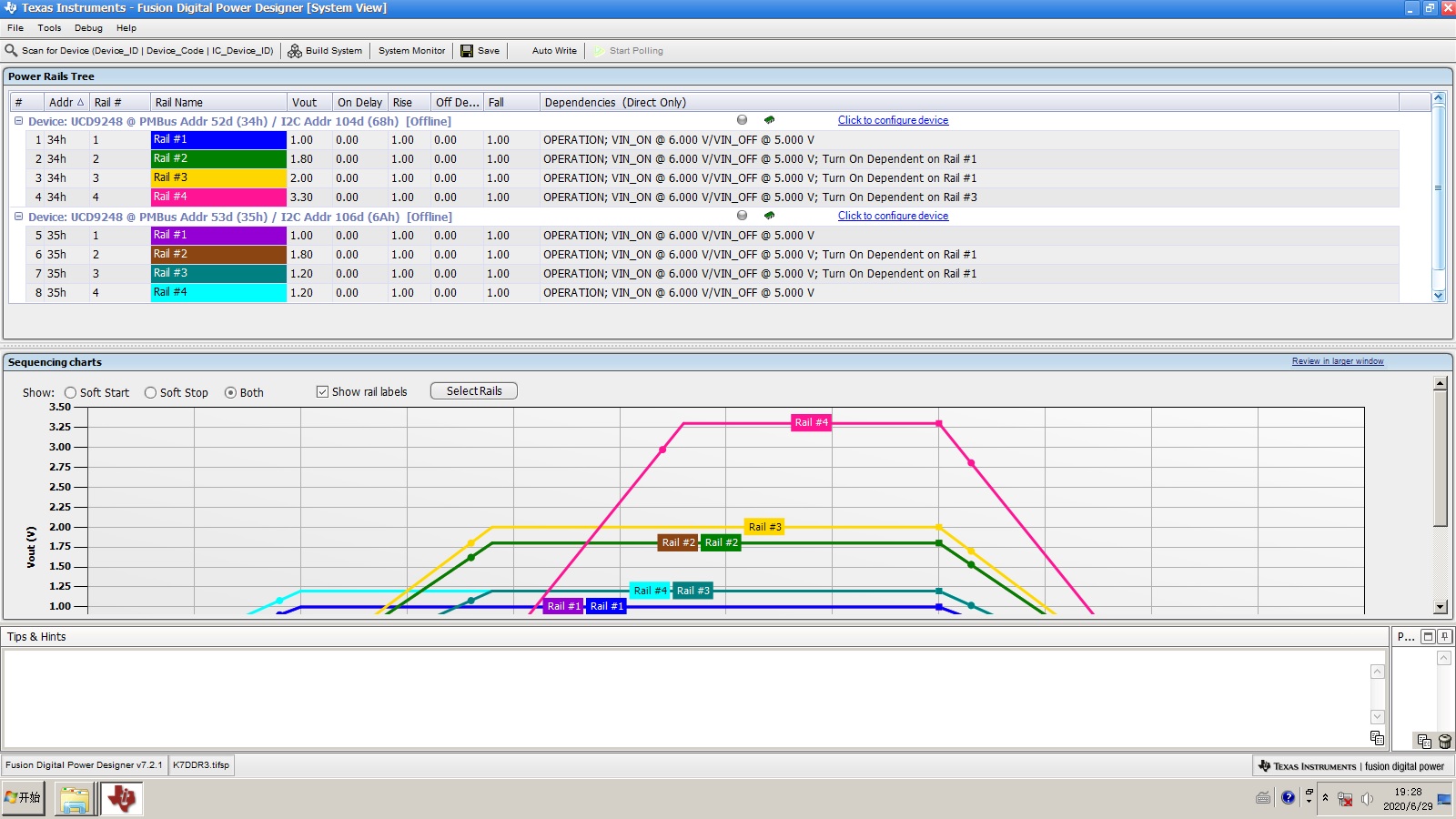Click the Dependencies column header
Image resolution: width=1456 pixels, height=819 pixels.
(x=969, y=102)
